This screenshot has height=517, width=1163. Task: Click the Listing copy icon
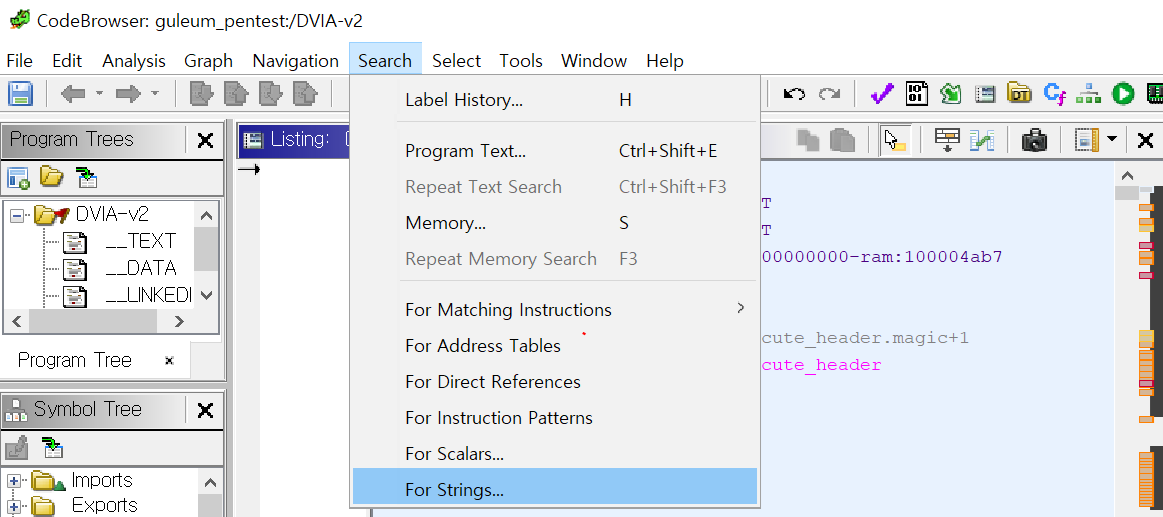pyautogui.click(x=808, y=139)
